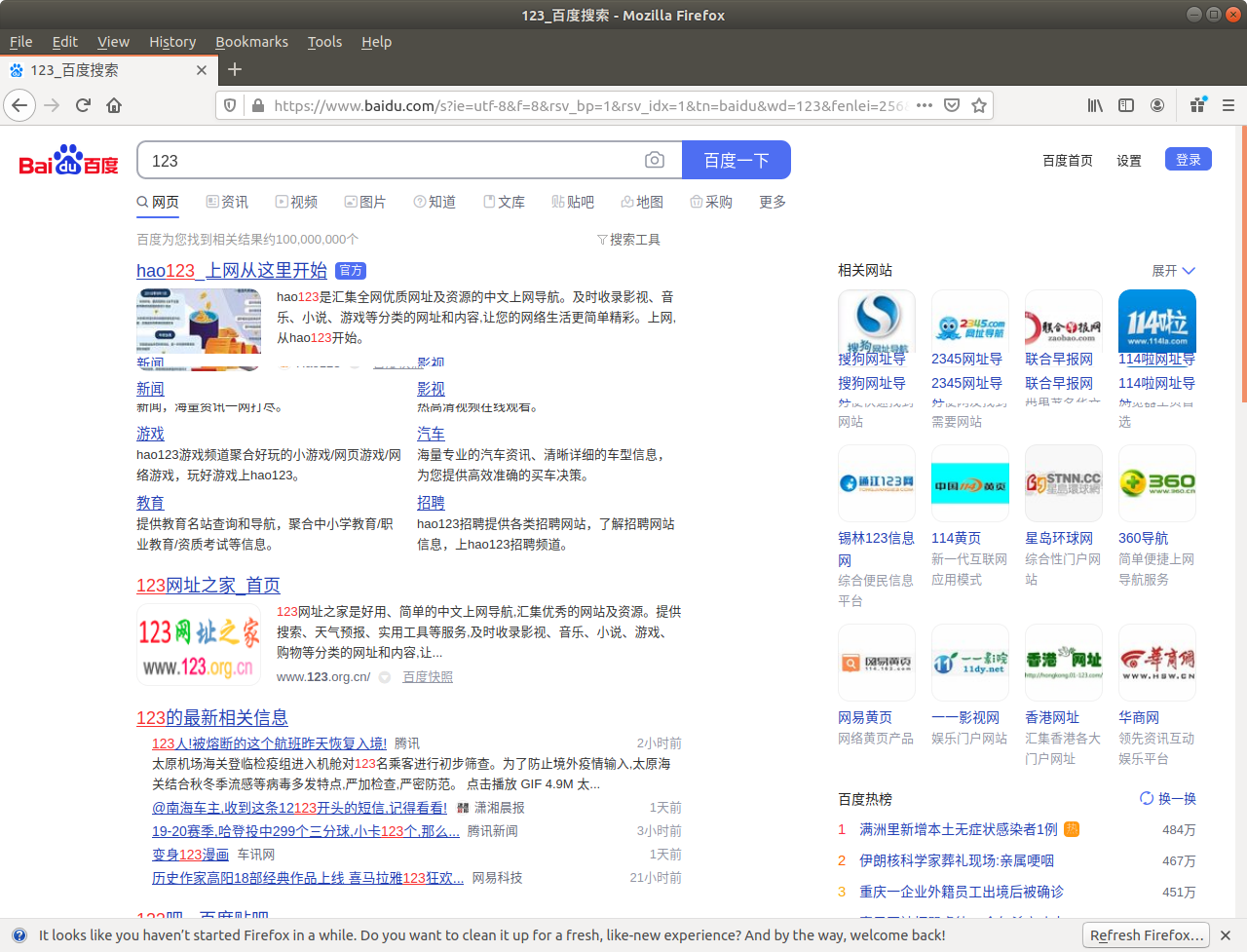Open the View menu
Screen dimensions: 1247x952
113,42
